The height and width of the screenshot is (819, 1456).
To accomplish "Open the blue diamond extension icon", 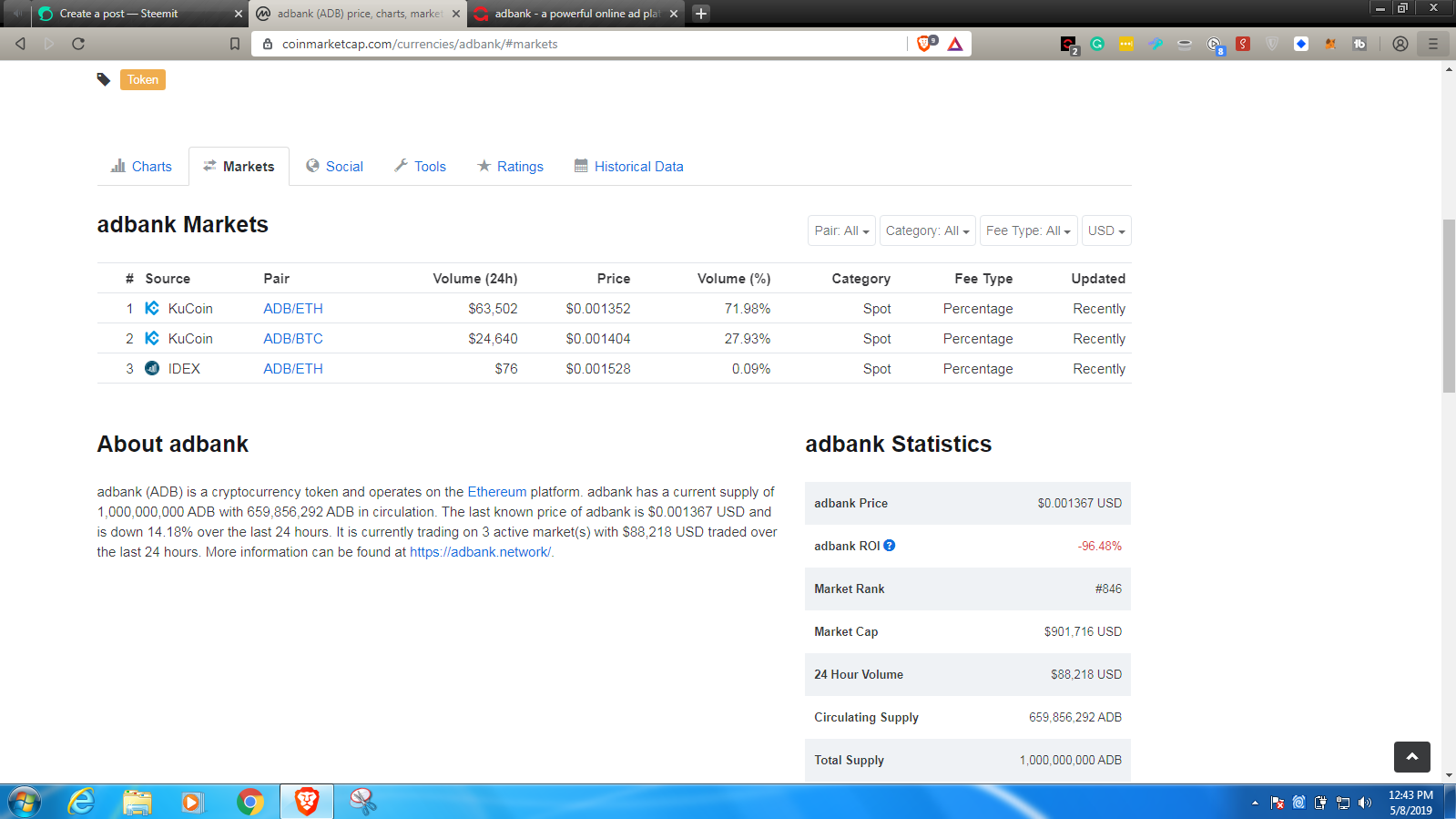I will point(1301,44).
